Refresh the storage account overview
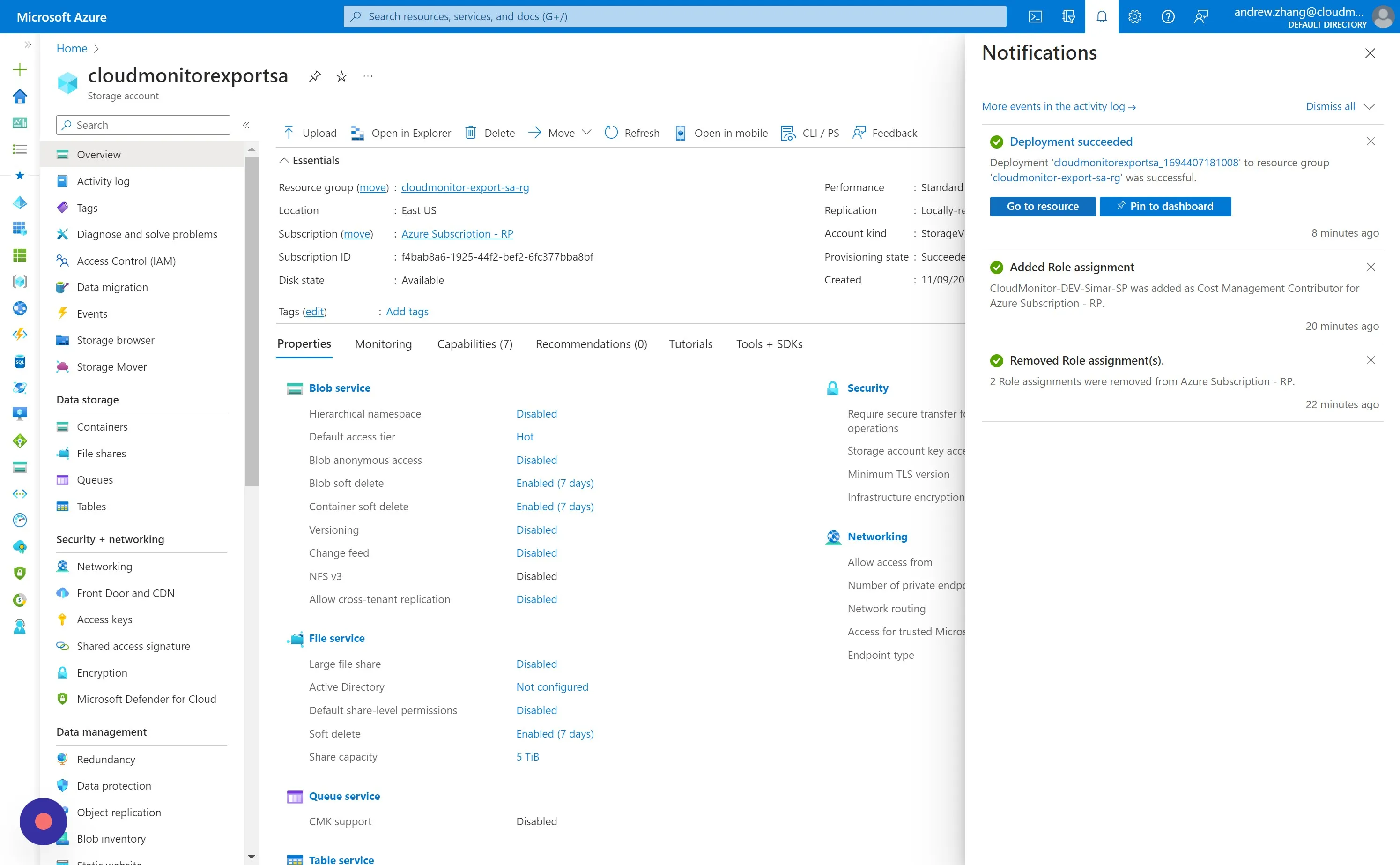1400x865 pixels. click(x=632, y=133)
